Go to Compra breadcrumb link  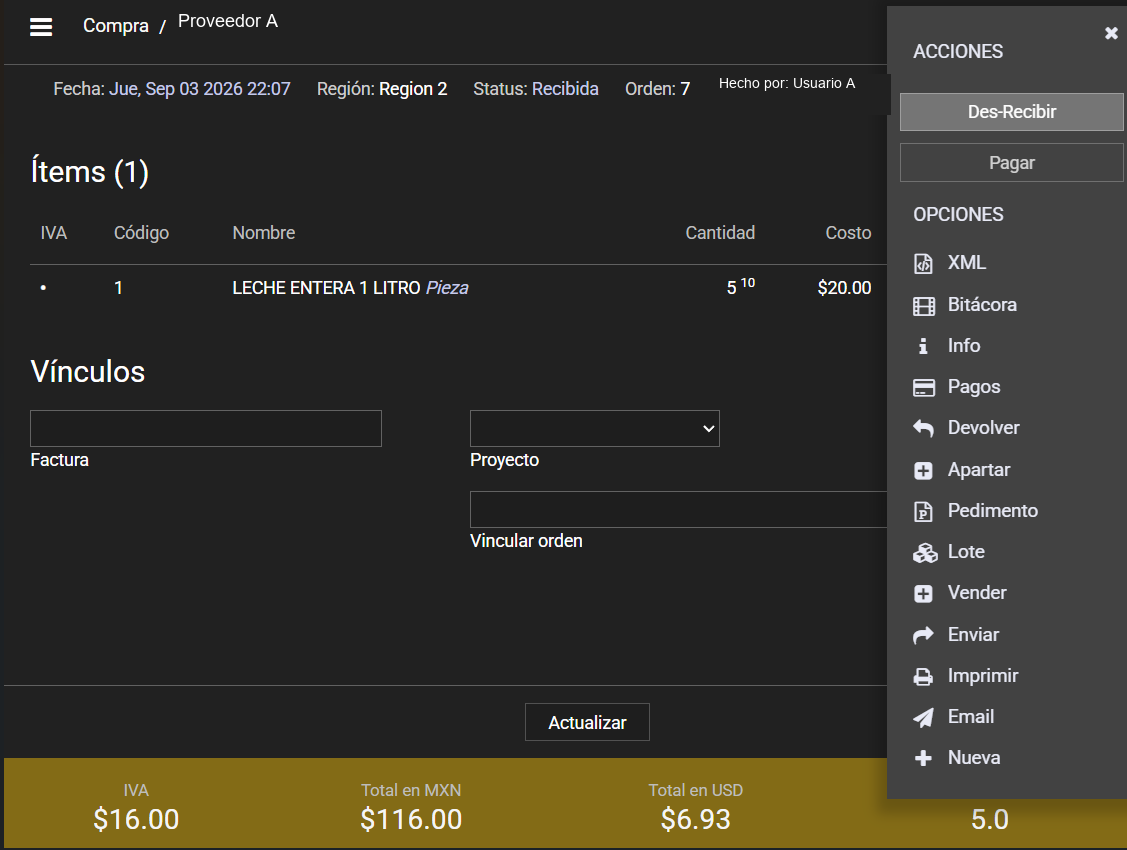coord(116,26)
